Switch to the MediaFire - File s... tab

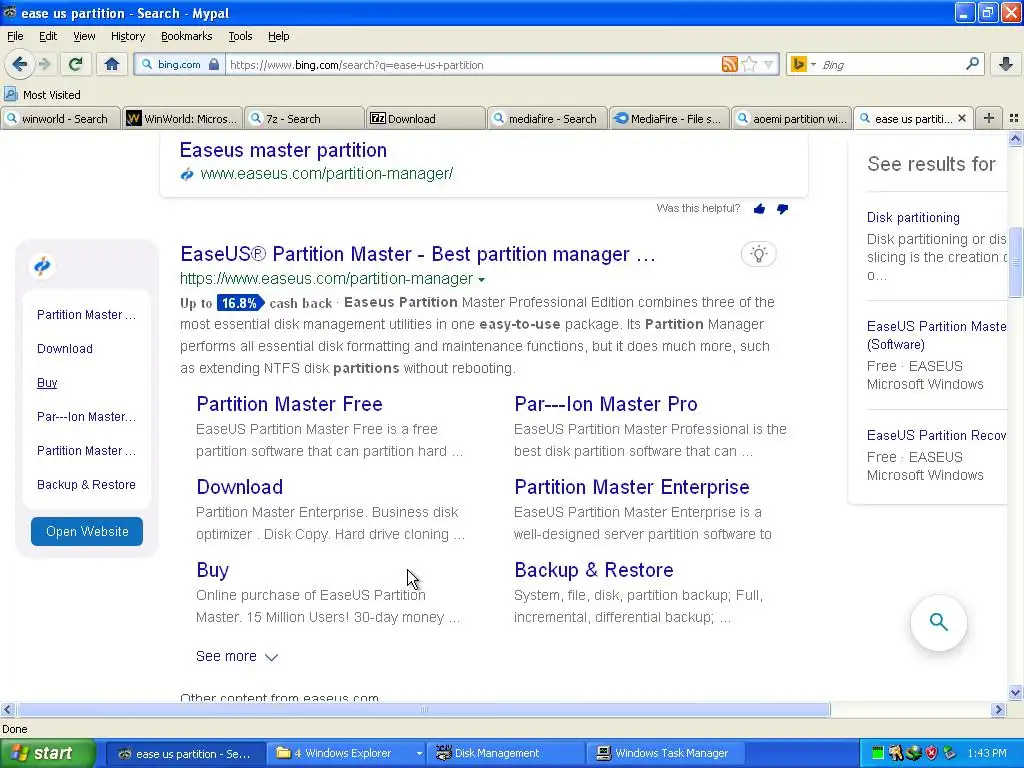click(669, 118)
